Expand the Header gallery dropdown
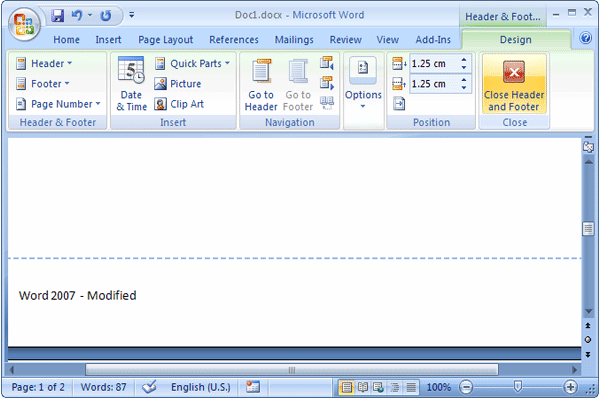This screenshot has height=400, width=600. click(x=44, y=64)
